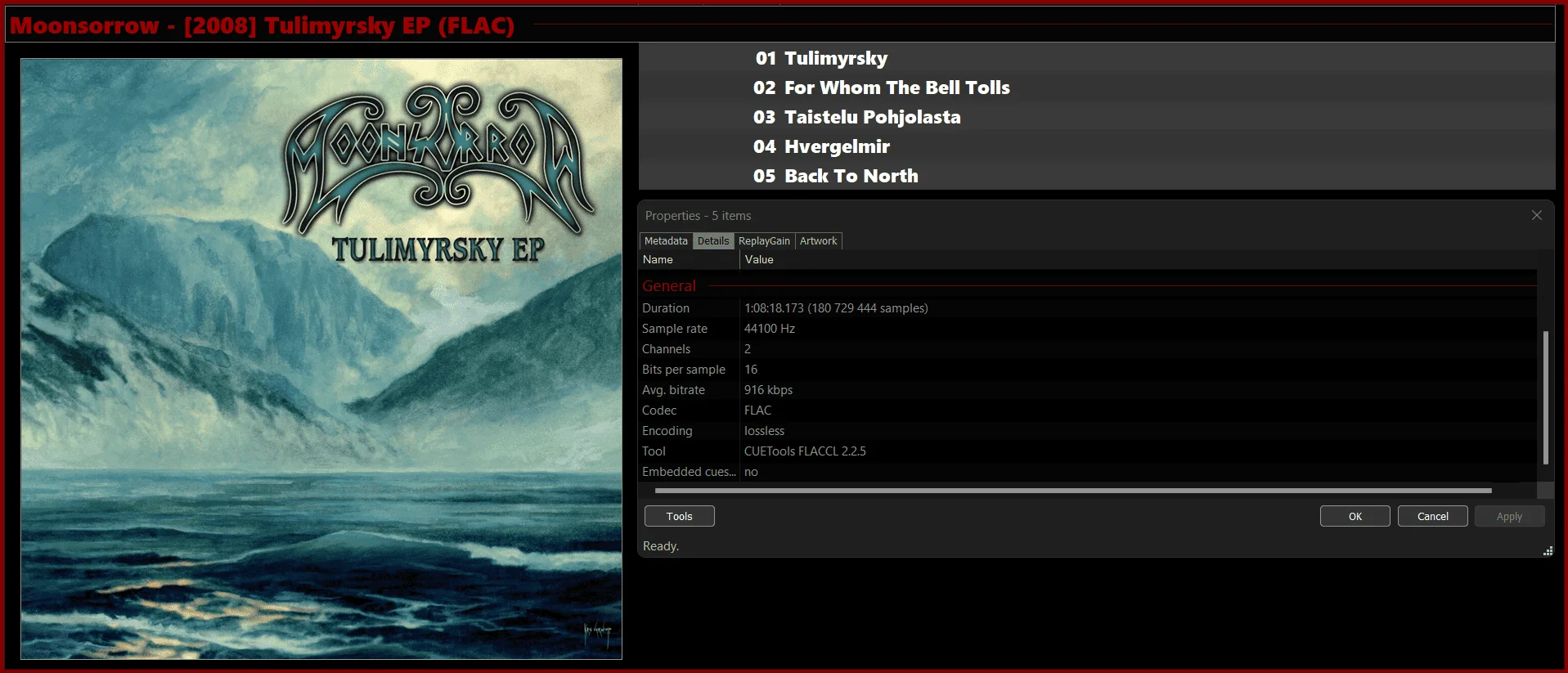Click the Cancel button
1568x673 pixels.
pyautogui.click(x=1432, y=516)
